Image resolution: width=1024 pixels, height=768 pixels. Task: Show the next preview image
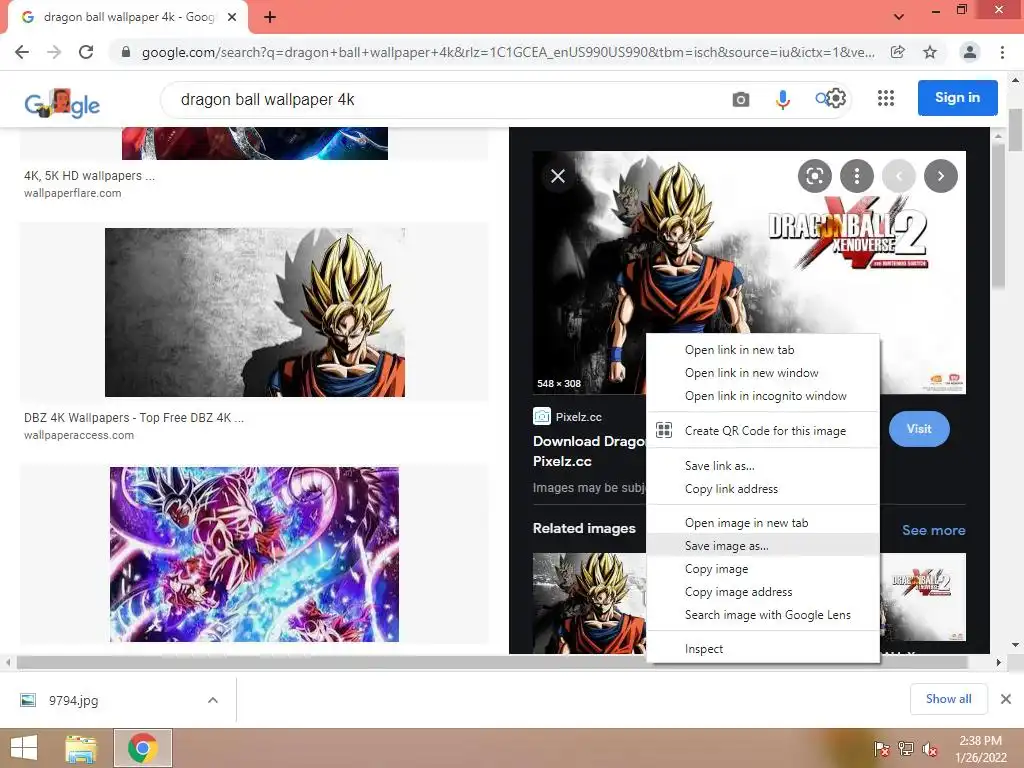(940, 176)
